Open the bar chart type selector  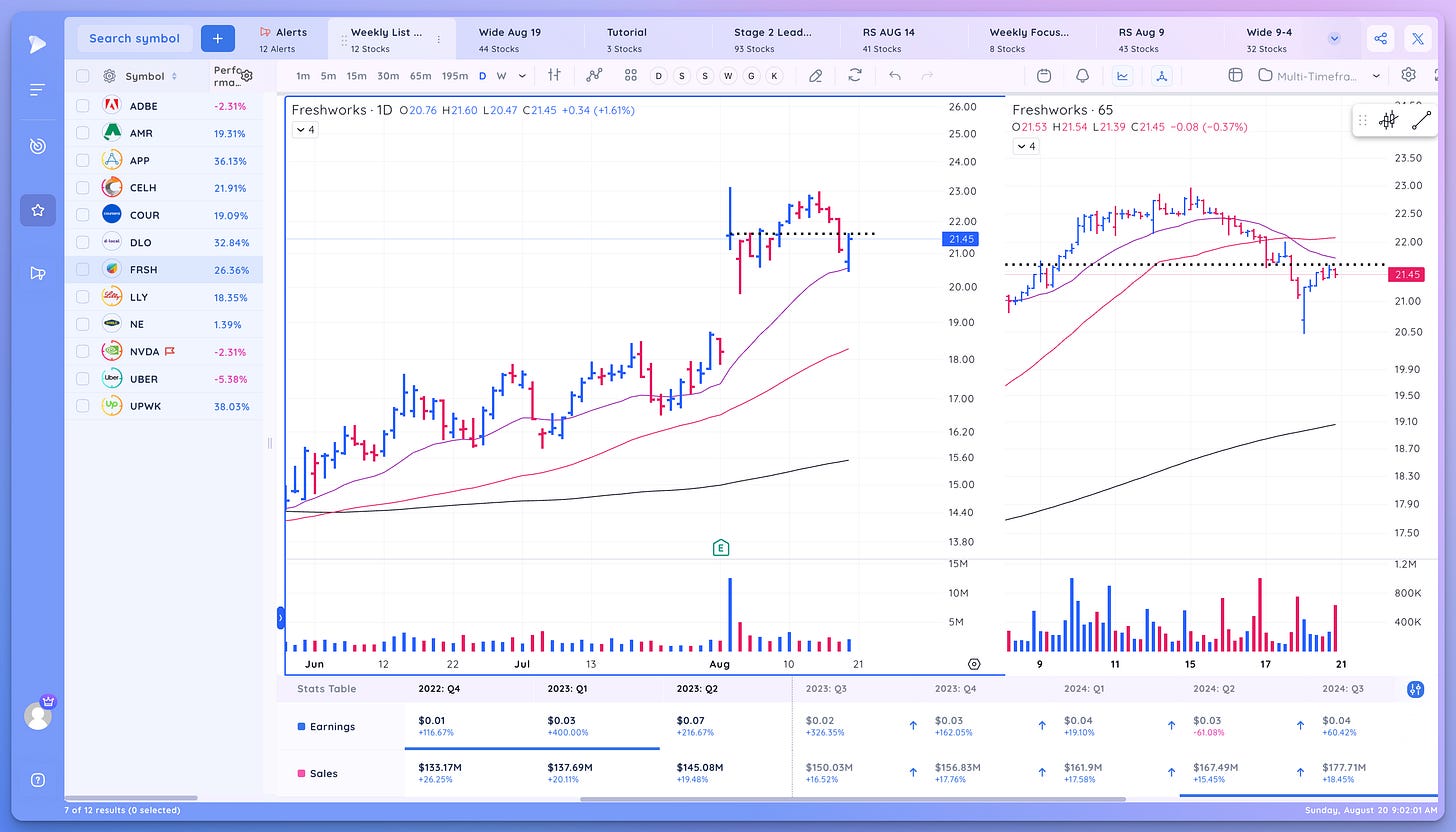click(x=554, y=75)
